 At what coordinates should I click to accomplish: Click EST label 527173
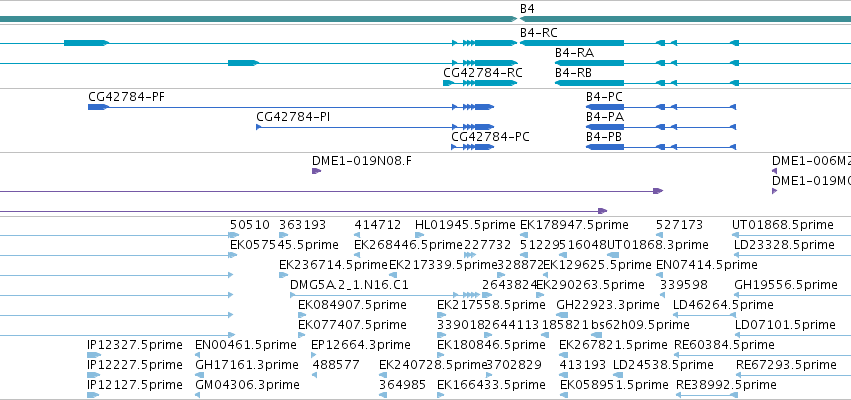click(679, 225)
